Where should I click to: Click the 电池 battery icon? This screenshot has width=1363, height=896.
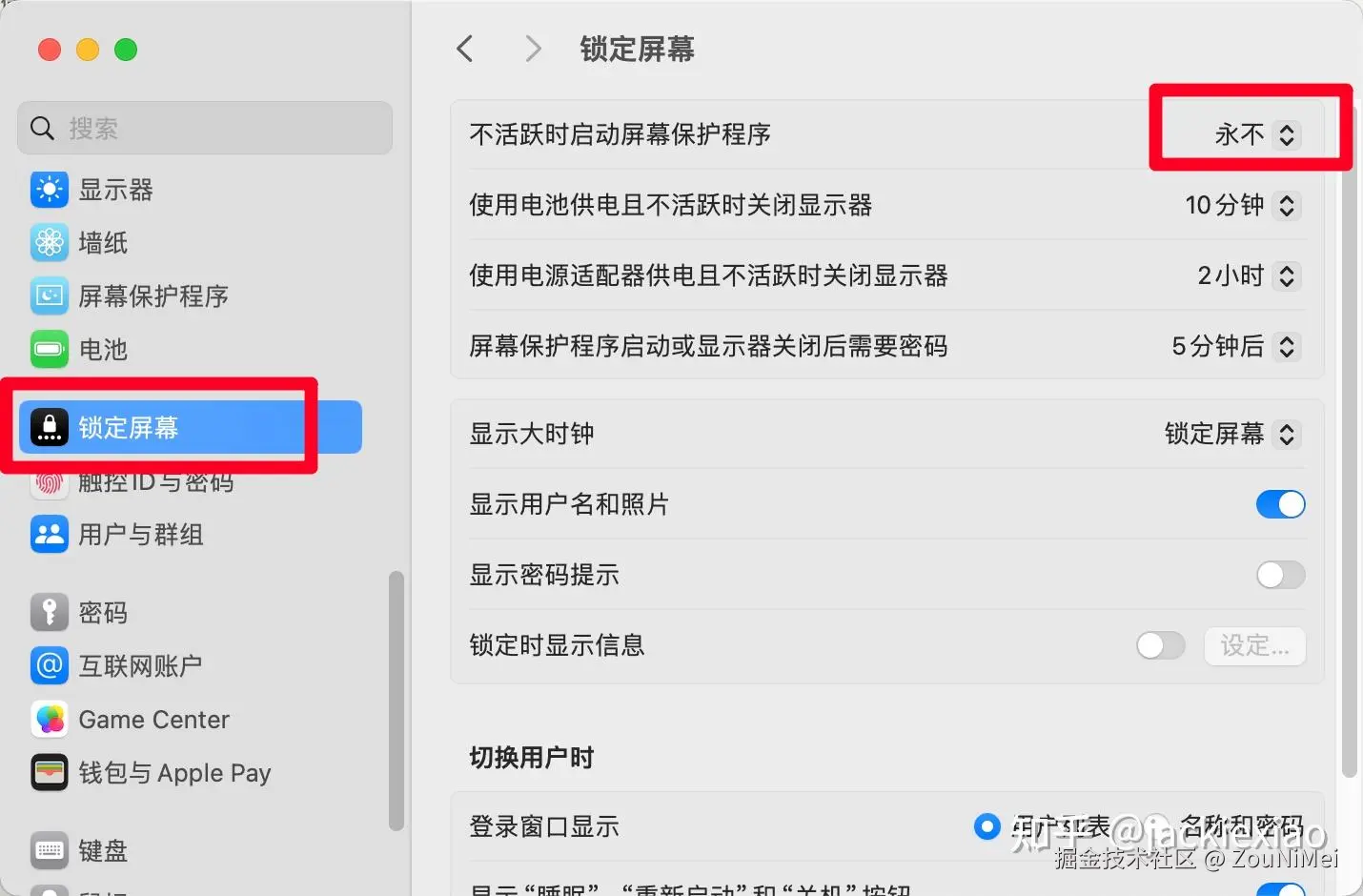click(49, 350)
